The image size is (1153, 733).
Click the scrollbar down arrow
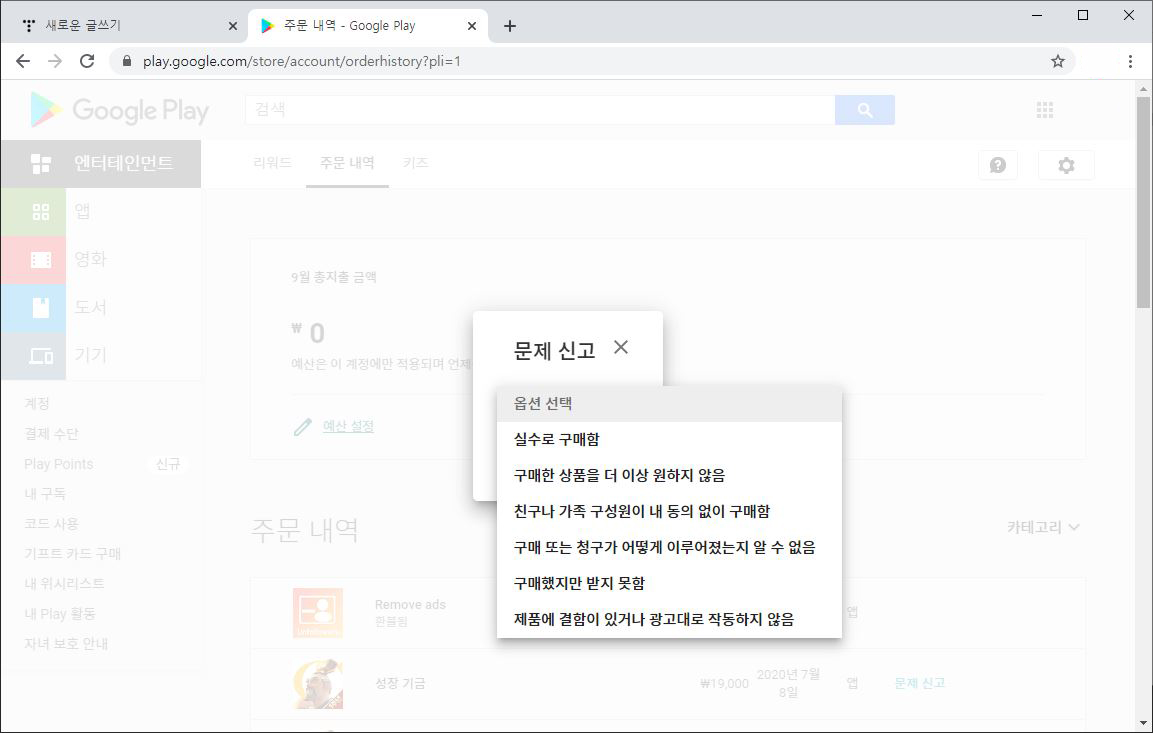click(1143, 724)
